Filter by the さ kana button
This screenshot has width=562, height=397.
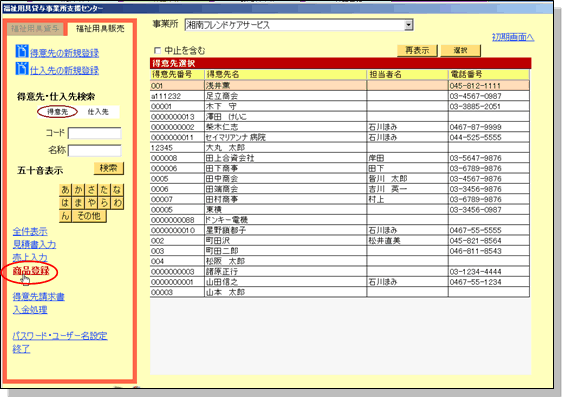coord(91,190)
